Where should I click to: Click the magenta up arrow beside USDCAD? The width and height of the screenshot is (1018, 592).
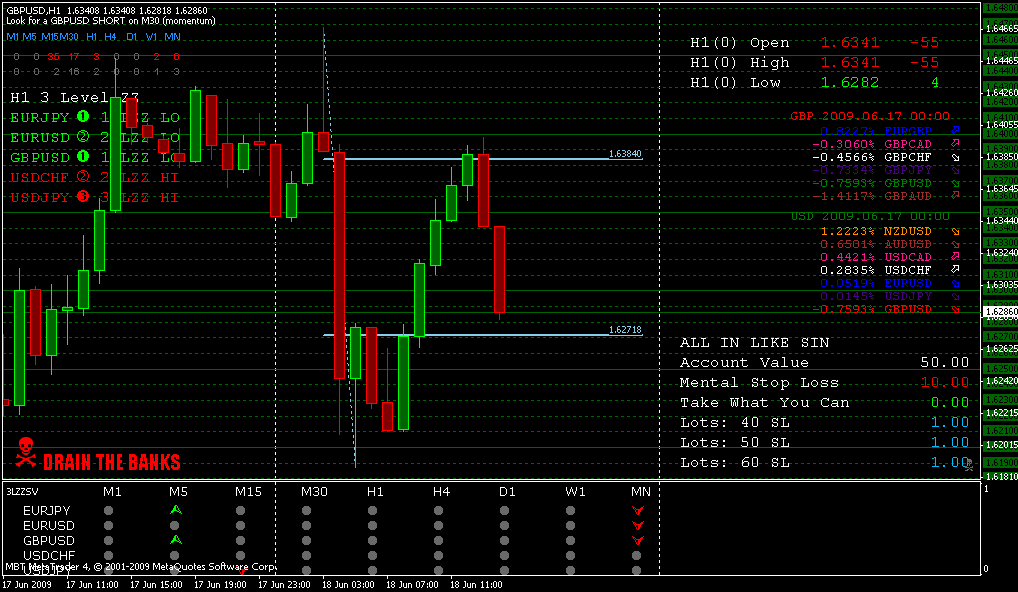click(955, 257)
